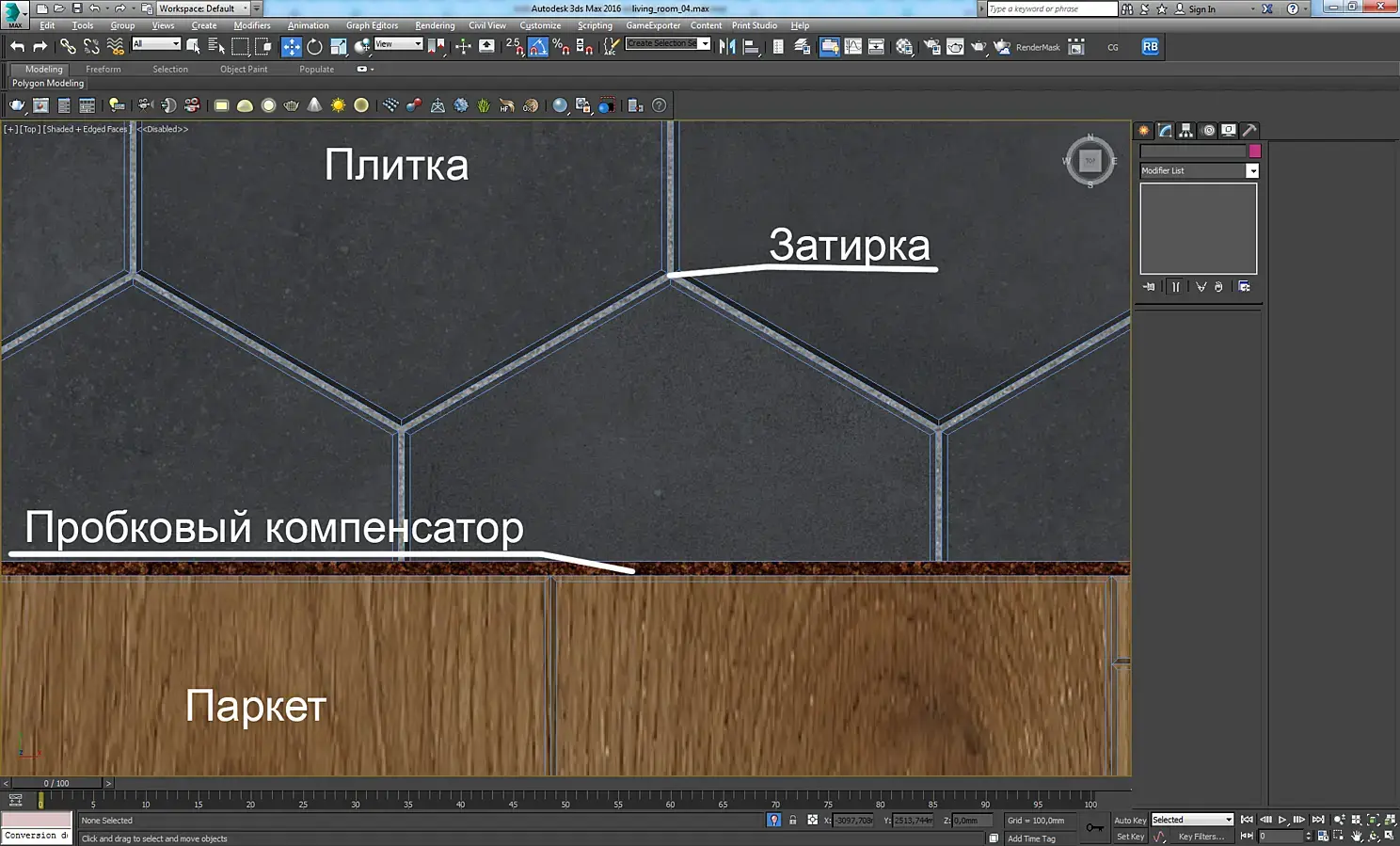Viewport: 1400px width, 846px height.
Task: Open the Help question-mark dropdown arrow
Action: [x=1305, y=8]
